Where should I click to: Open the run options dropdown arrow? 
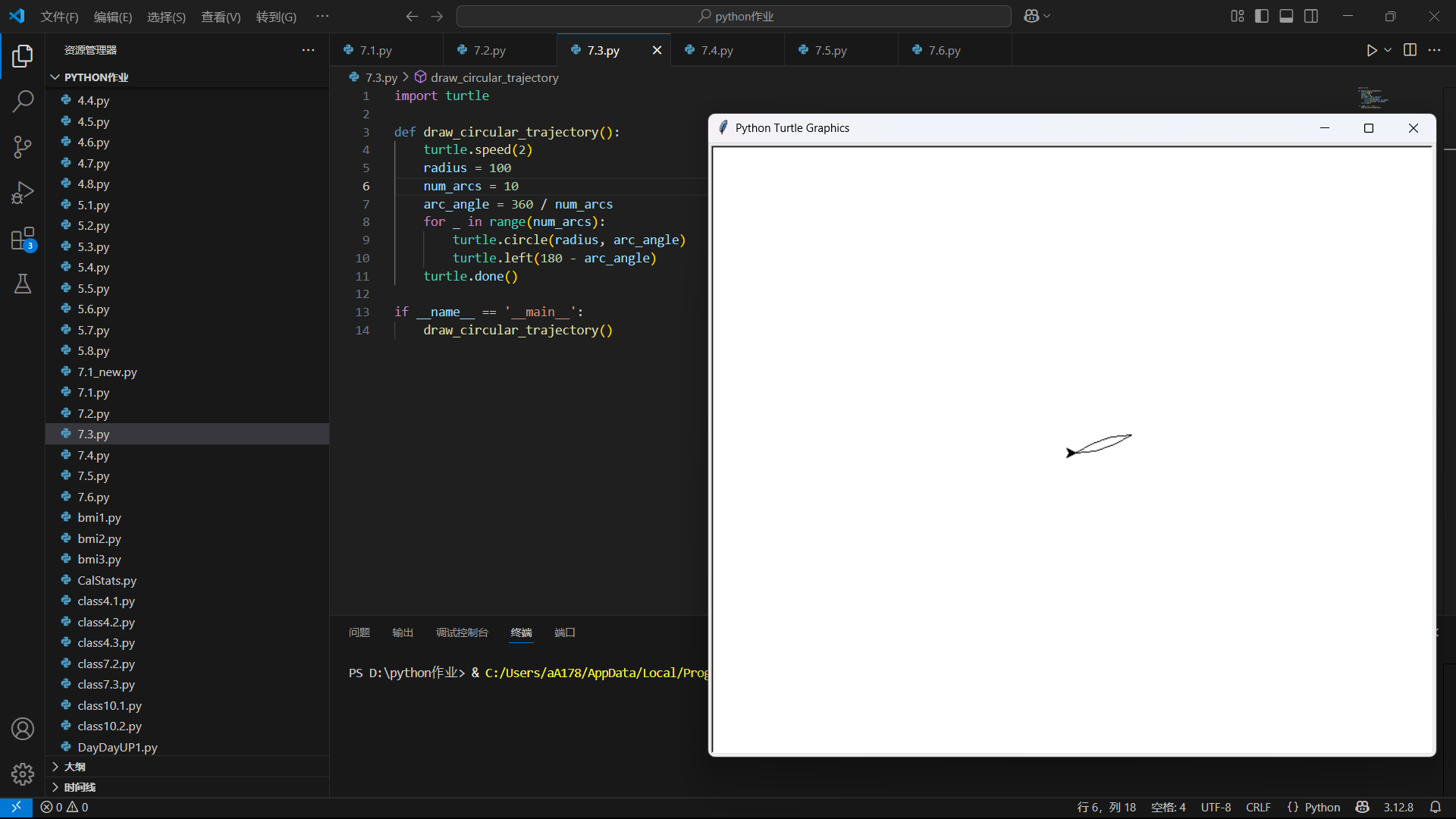point(1388,50)
